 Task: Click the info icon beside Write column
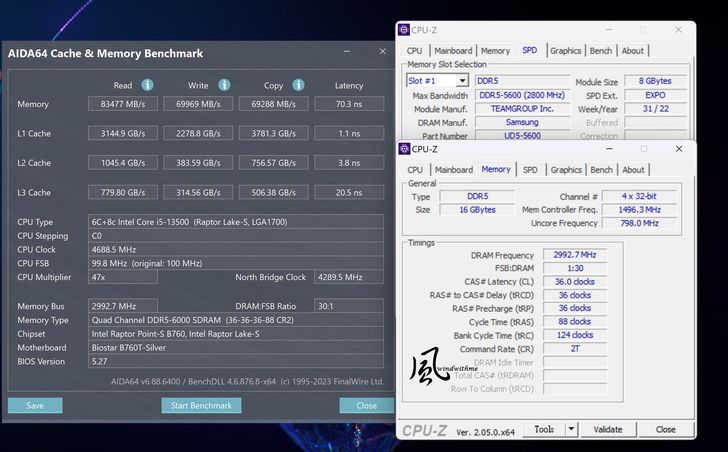pos(223,85)
